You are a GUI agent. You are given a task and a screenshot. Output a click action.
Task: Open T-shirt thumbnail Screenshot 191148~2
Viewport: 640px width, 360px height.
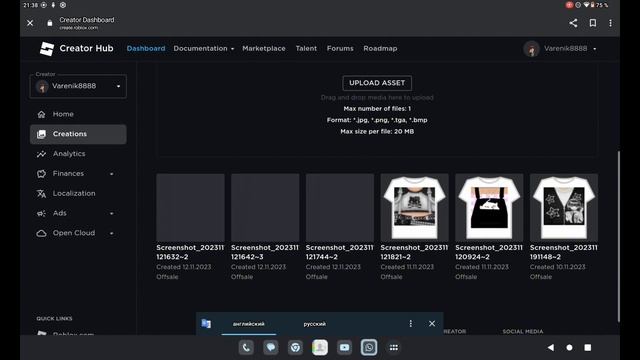564,207
